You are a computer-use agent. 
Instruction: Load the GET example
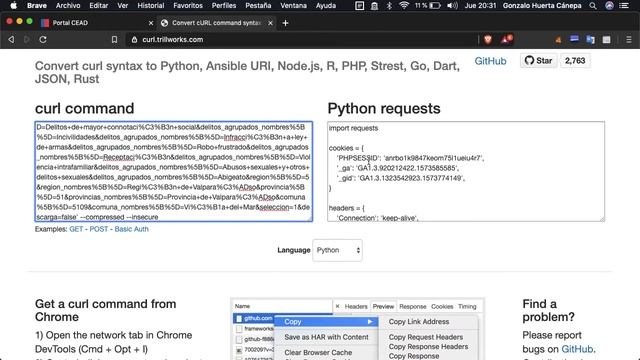(x=76, y=229)
